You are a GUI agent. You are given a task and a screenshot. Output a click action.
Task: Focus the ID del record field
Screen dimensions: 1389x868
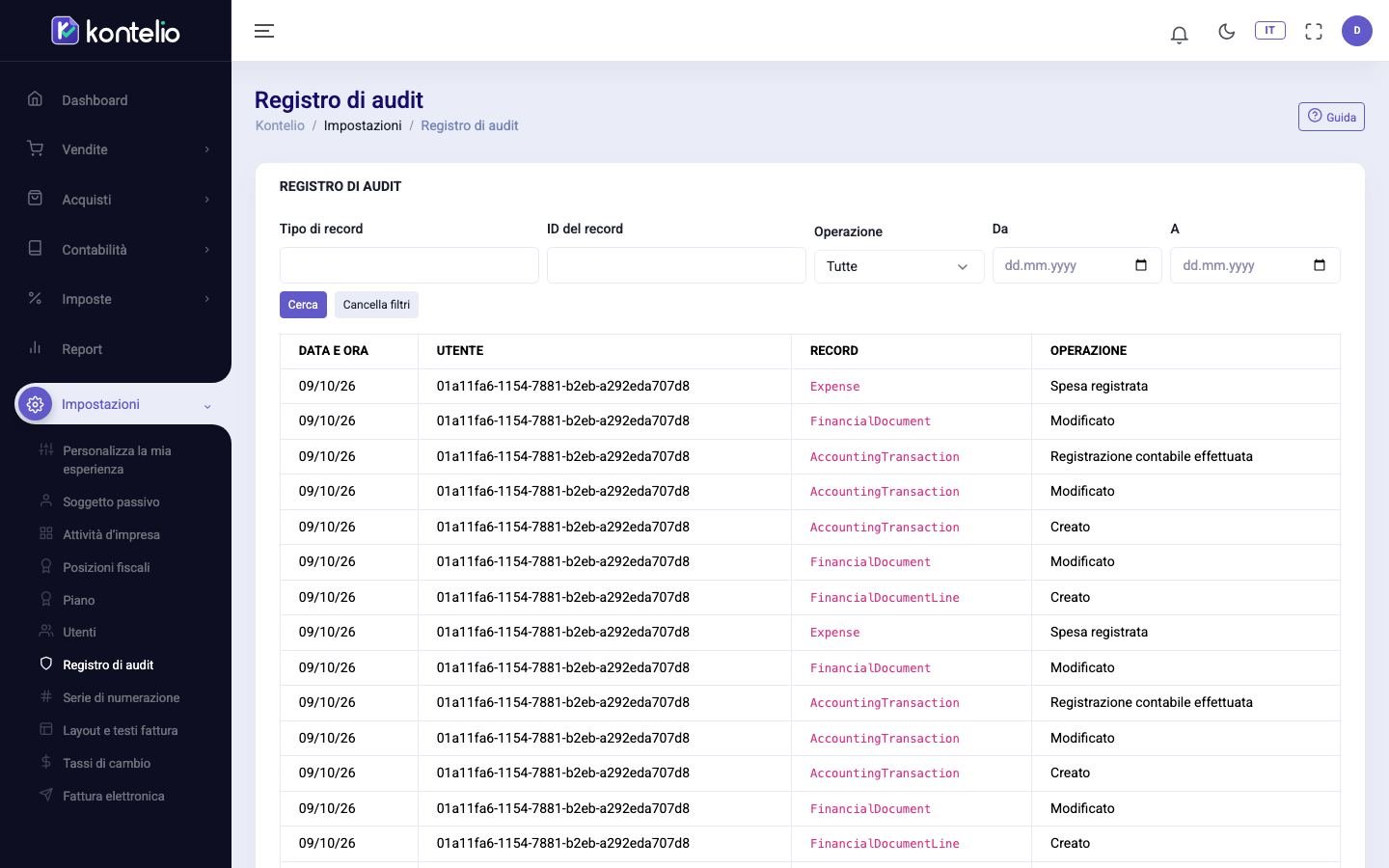point(676,265)
